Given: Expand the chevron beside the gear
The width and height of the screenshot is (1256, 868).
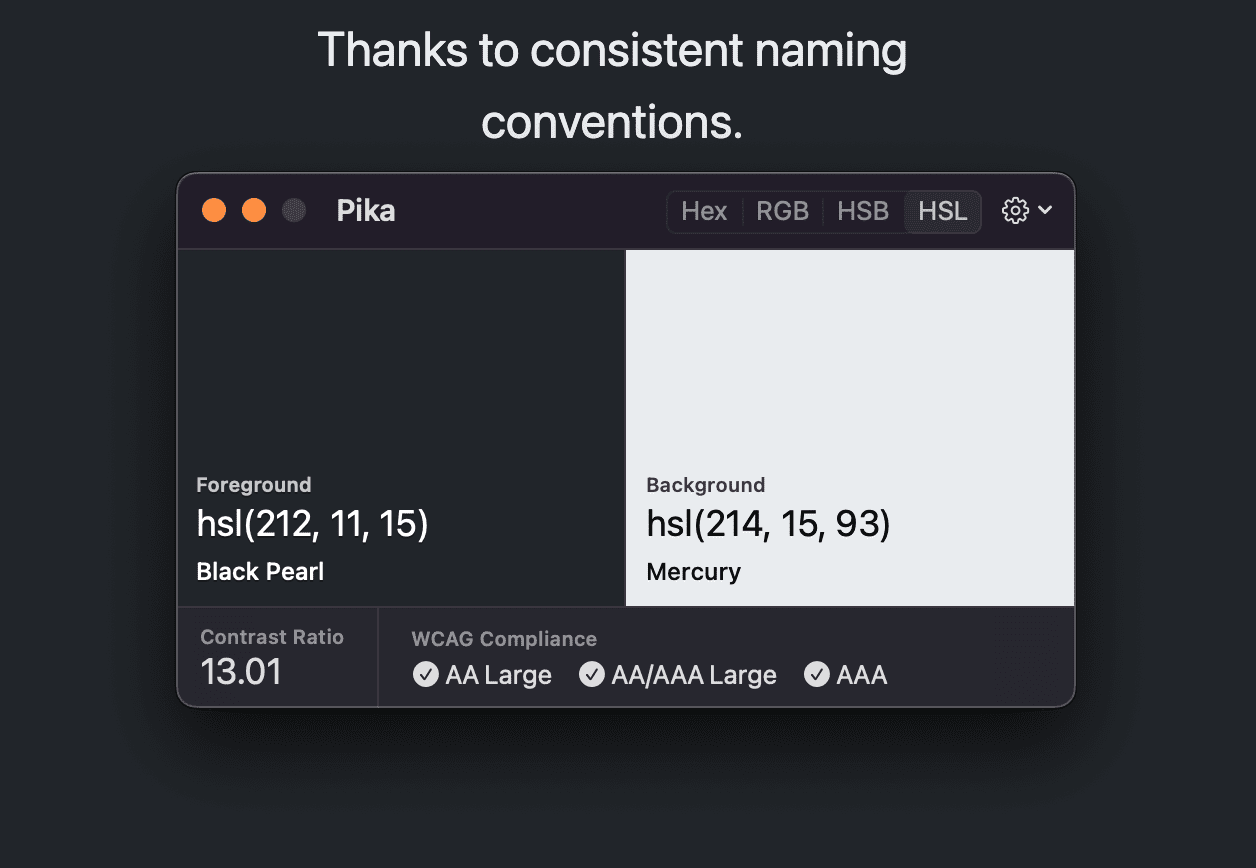Looking at the screenshot, I should (x=1045, y=210).
